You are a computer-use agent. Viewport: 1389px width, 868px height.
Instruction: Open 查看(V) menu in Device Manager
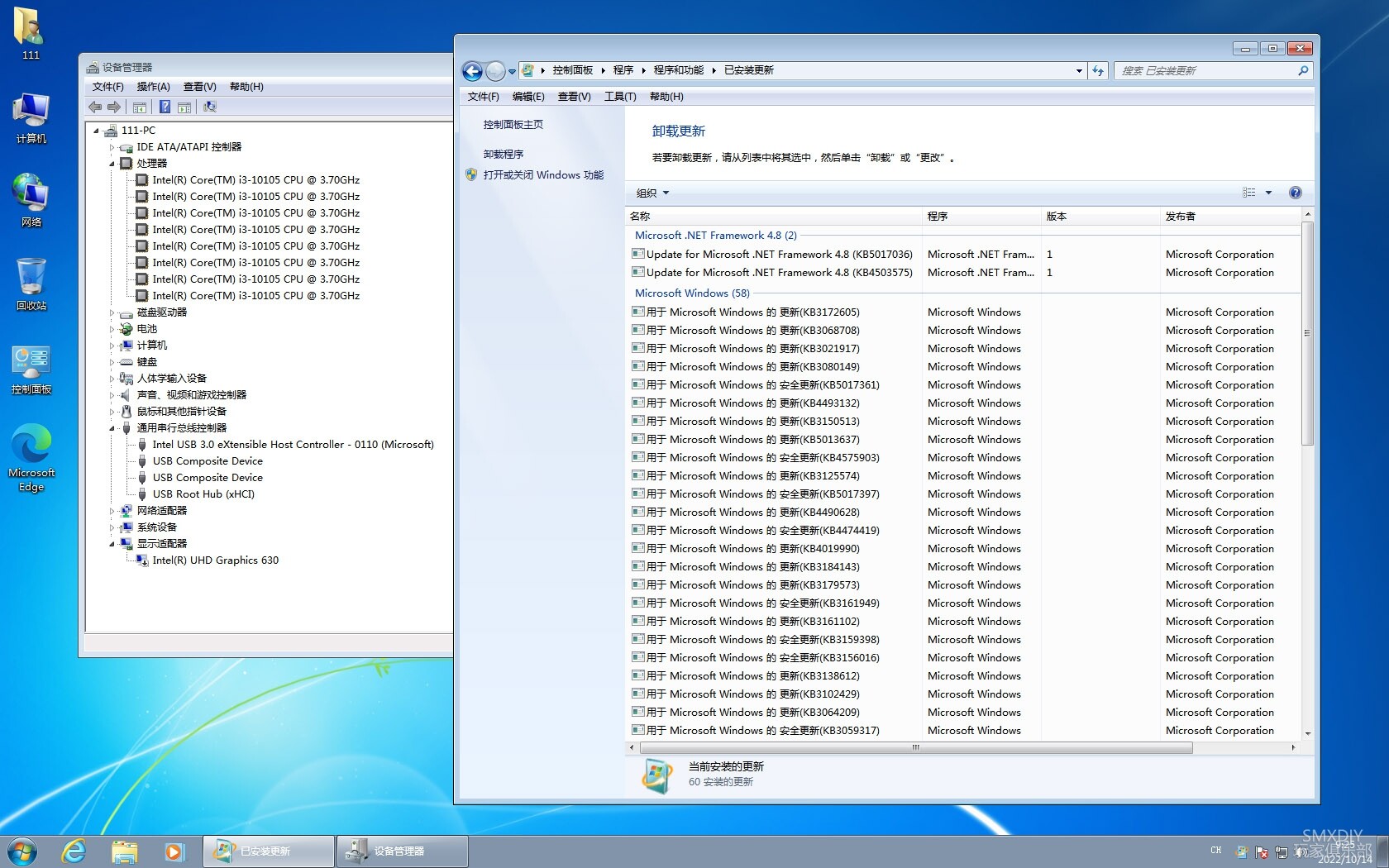pos(199,87)
